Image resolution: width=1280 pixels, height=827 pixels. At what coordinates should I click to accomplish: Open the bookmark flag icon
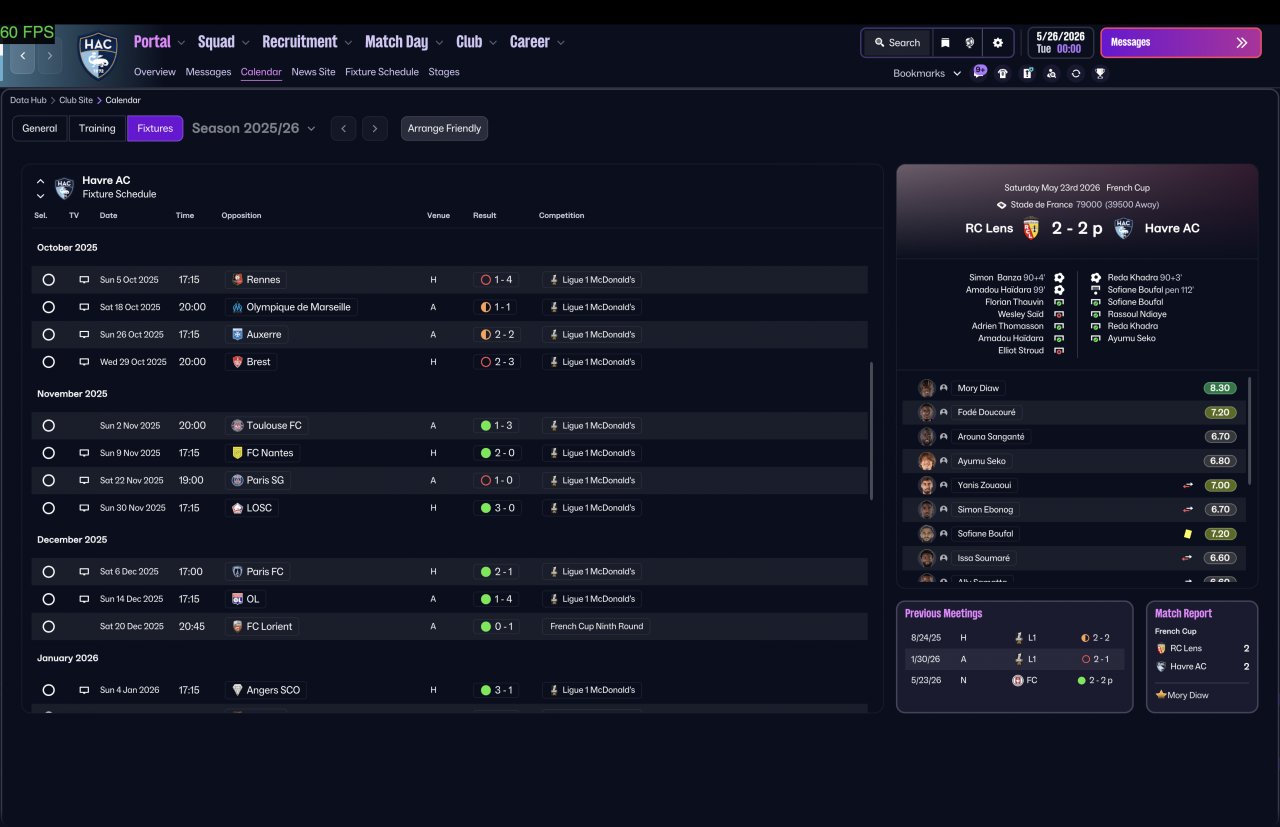[945, 43]
